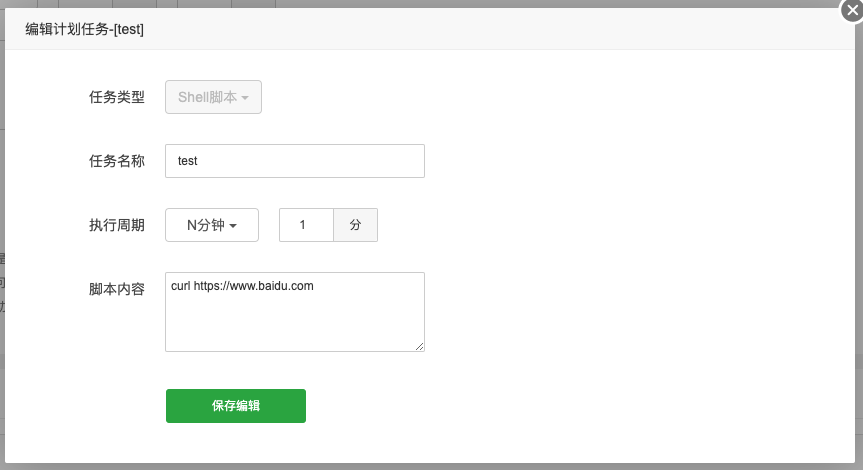Expand the N分钟 execution cycle dropdown

[x=212, y=225]
